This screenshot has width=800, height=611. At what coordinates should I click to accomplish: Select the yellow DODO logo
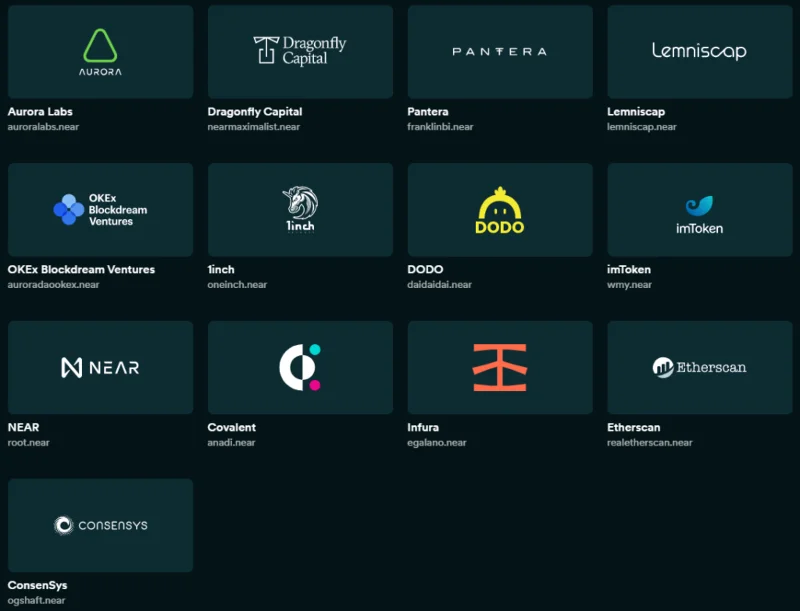pyautogui.click(x=499, y=210)
